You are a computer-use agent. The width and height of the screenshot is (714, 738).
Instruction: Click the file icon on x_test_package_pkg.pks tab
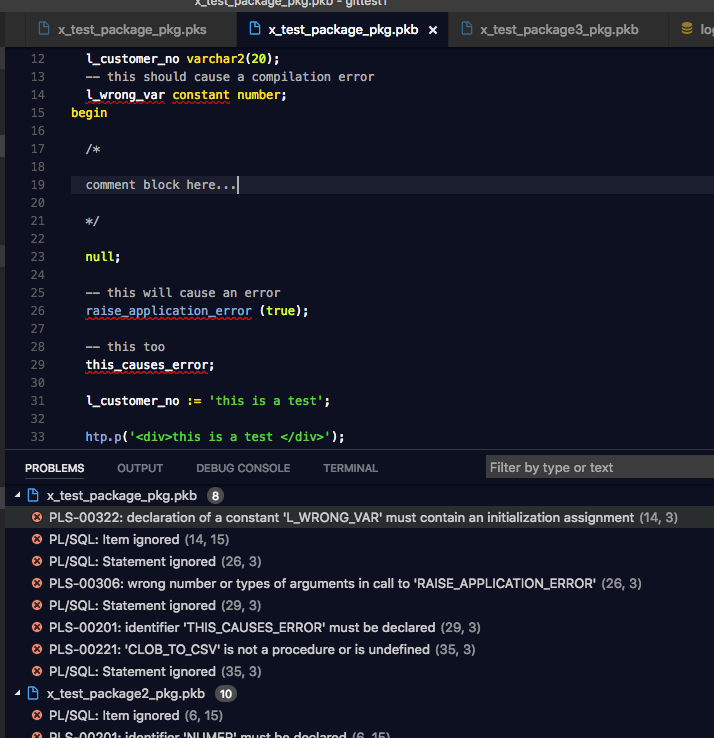coord(44,29)
